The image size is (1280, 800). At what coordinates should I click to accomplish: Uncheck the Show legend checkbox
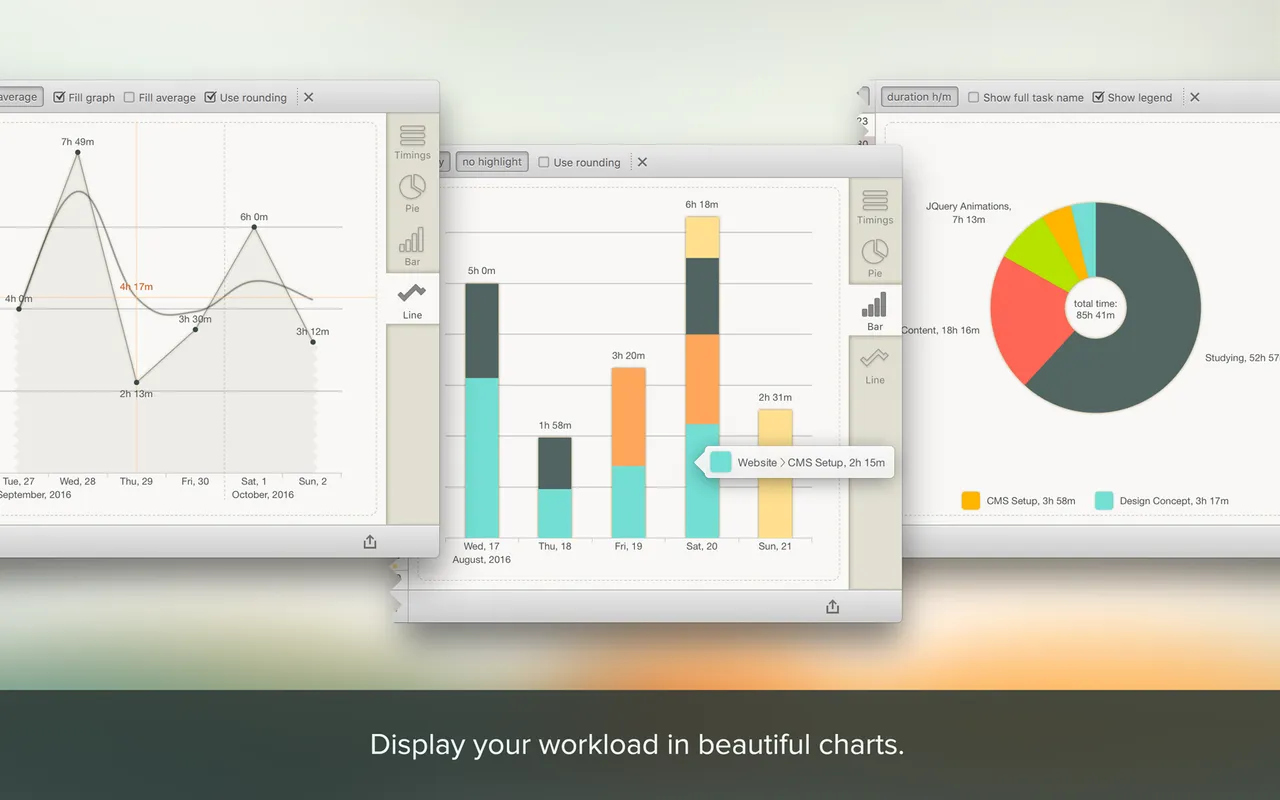pos(1098,97)
